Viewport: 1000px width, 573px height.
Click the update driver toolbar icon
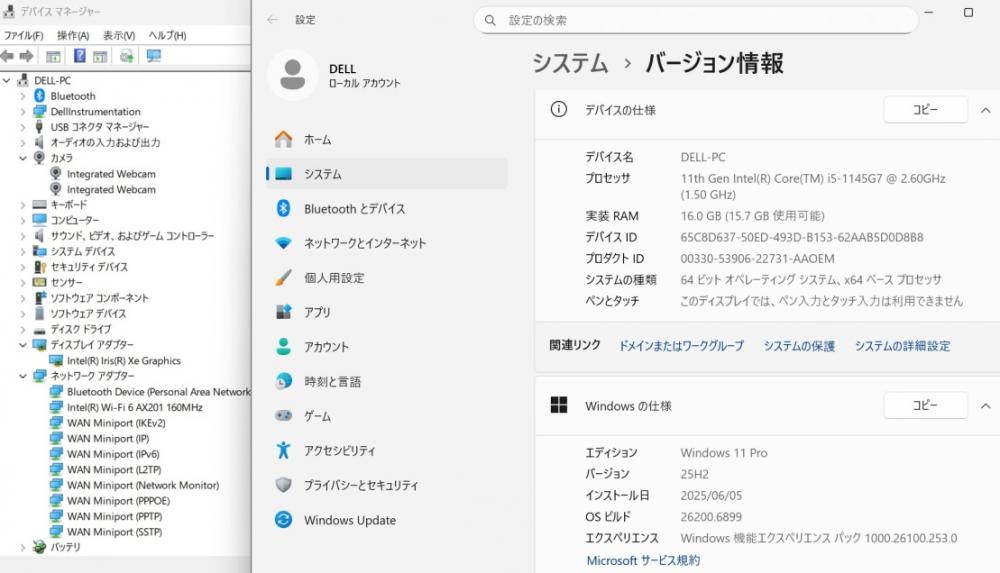click(127, 56)
